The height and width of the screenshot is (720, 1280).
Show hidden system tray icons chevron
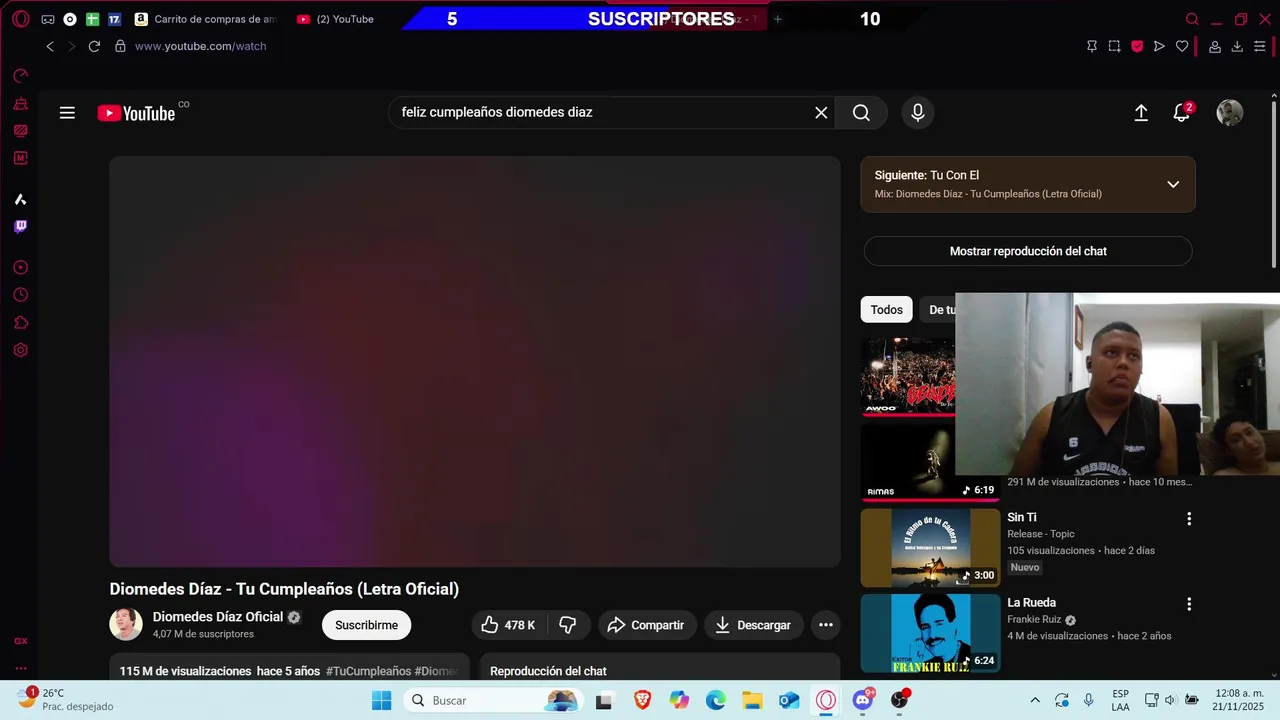coord(1034,700)
